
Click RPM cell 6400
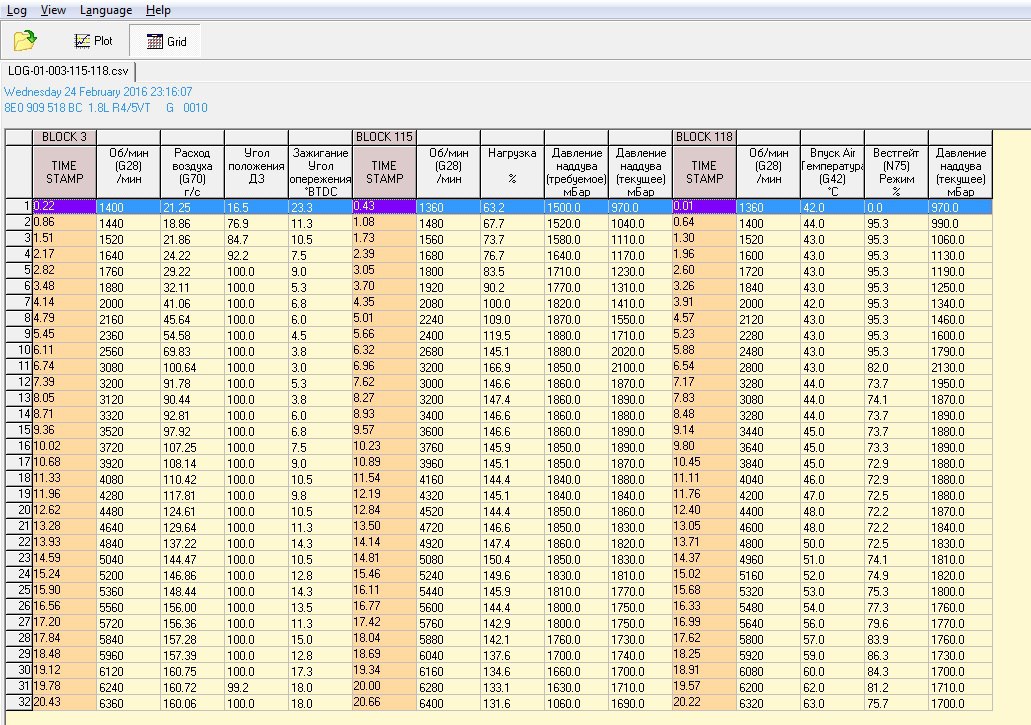pyautogui.click(x=449, y=704)
